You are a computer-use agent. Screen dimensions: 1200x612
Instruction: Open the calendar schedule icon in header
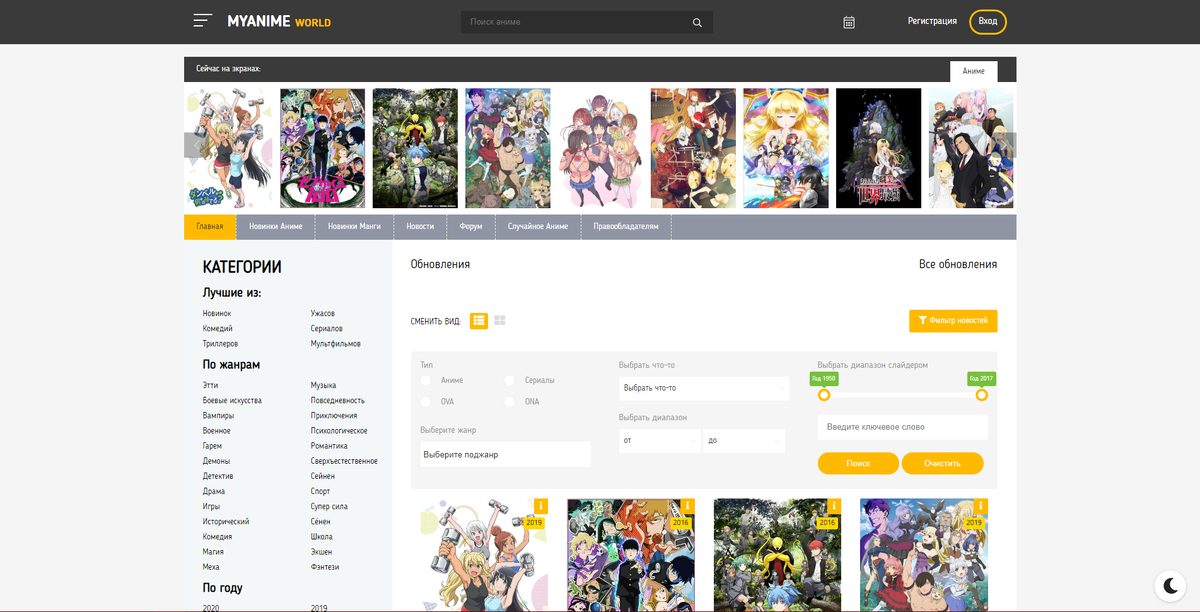848,21
